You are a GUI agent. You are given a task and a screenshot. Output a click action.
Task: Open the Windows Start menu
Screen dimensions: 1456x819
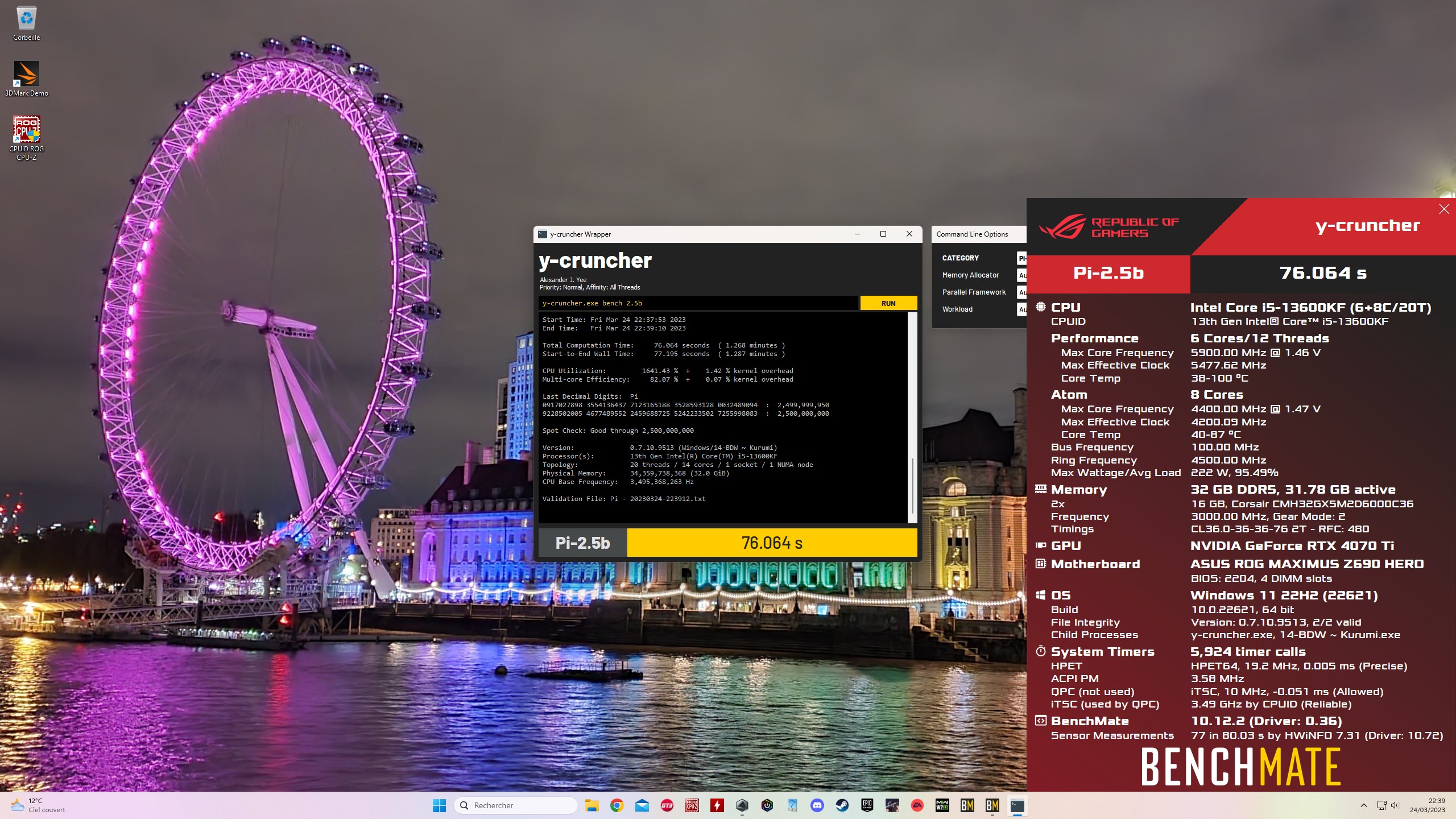(x=439, y=805)
